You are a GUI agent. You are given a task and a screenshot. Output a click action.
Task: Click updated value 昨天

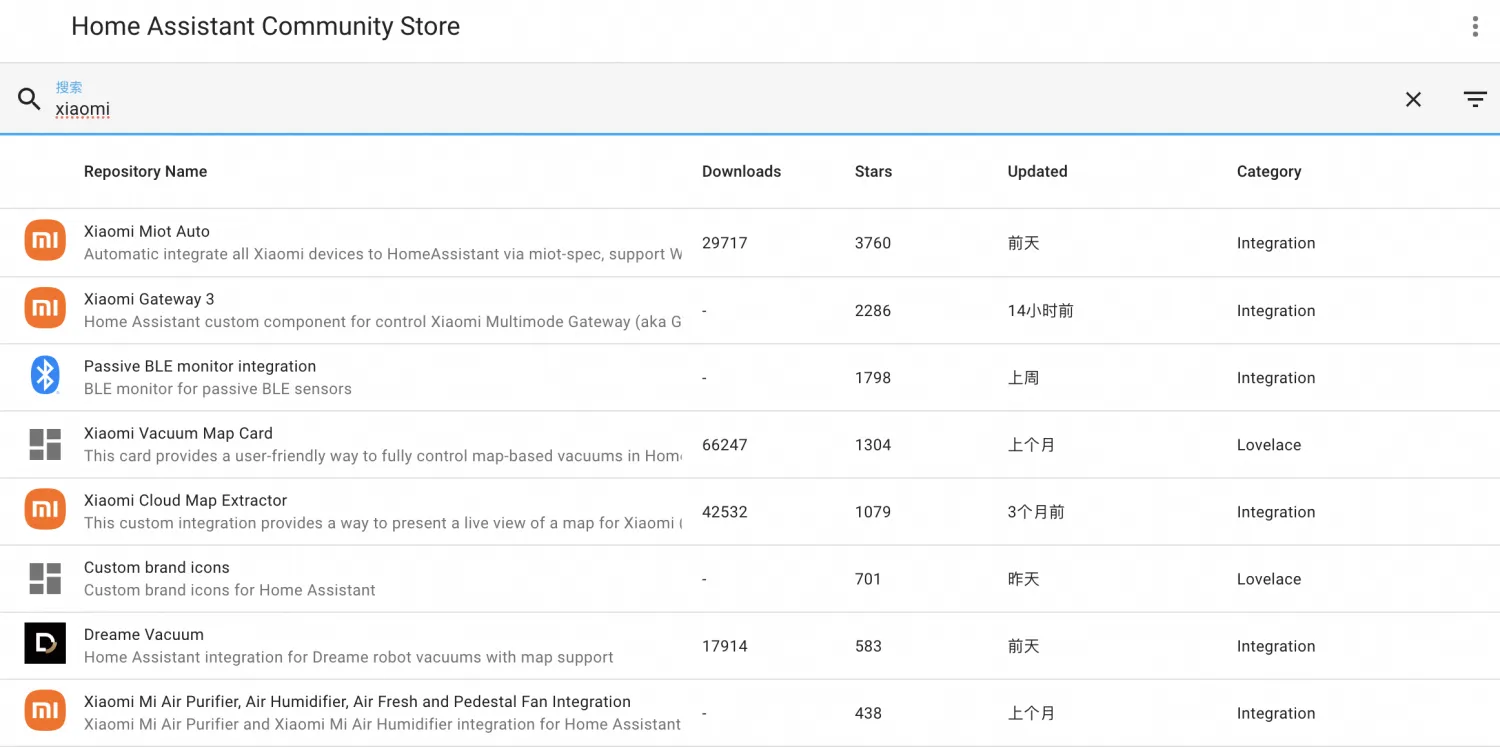(x=1023, y=579)
